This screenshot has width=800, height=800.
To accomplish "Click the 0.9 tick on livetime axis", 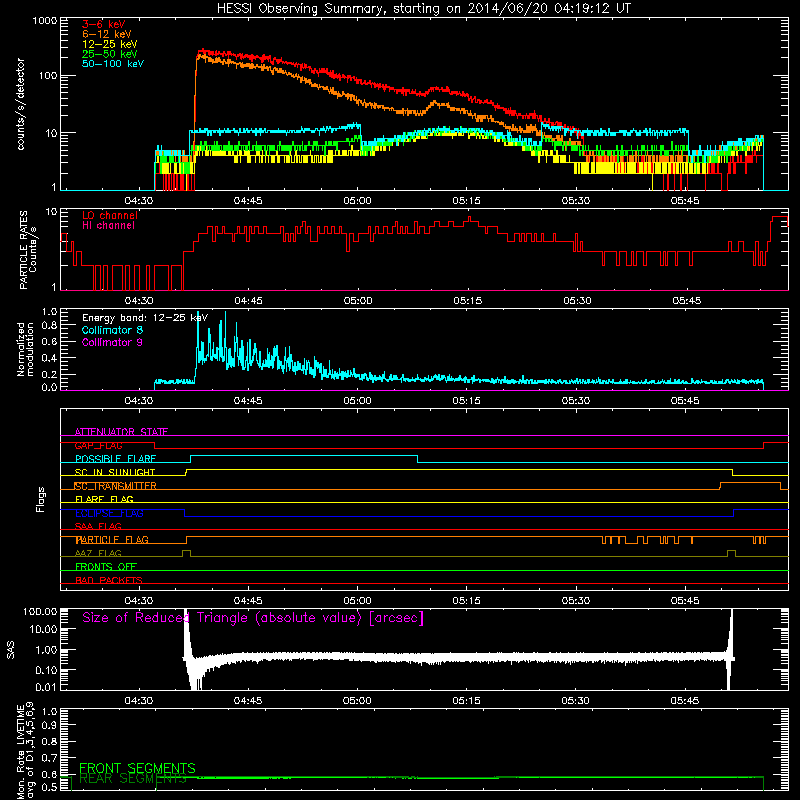I will (49, 726).
